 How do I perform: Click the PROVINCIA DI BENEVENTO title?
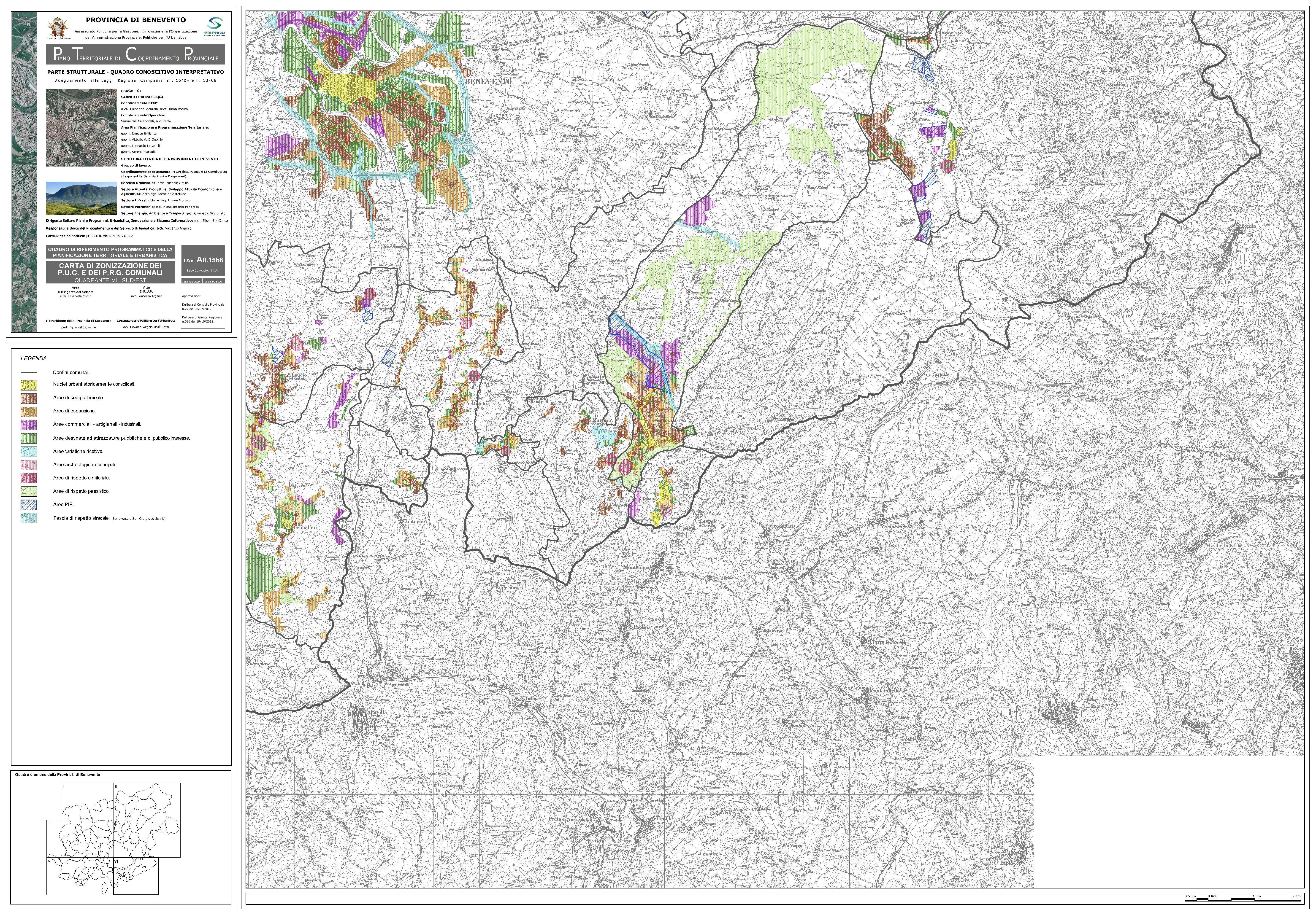click(x=136, y=20)
